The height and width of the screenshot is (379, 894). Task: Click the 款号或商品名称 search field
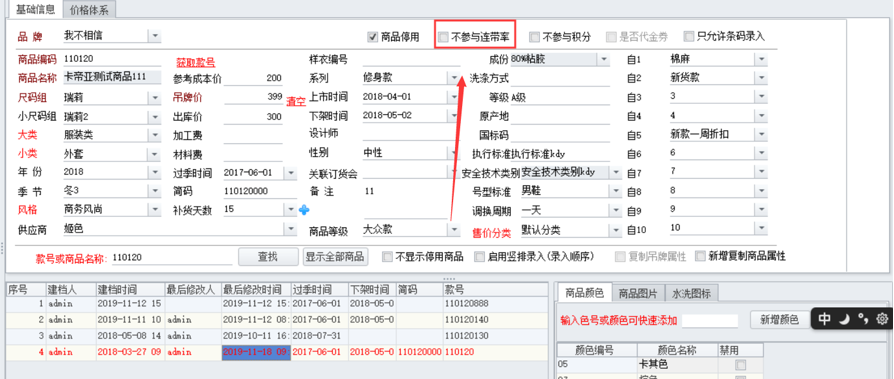172,258
